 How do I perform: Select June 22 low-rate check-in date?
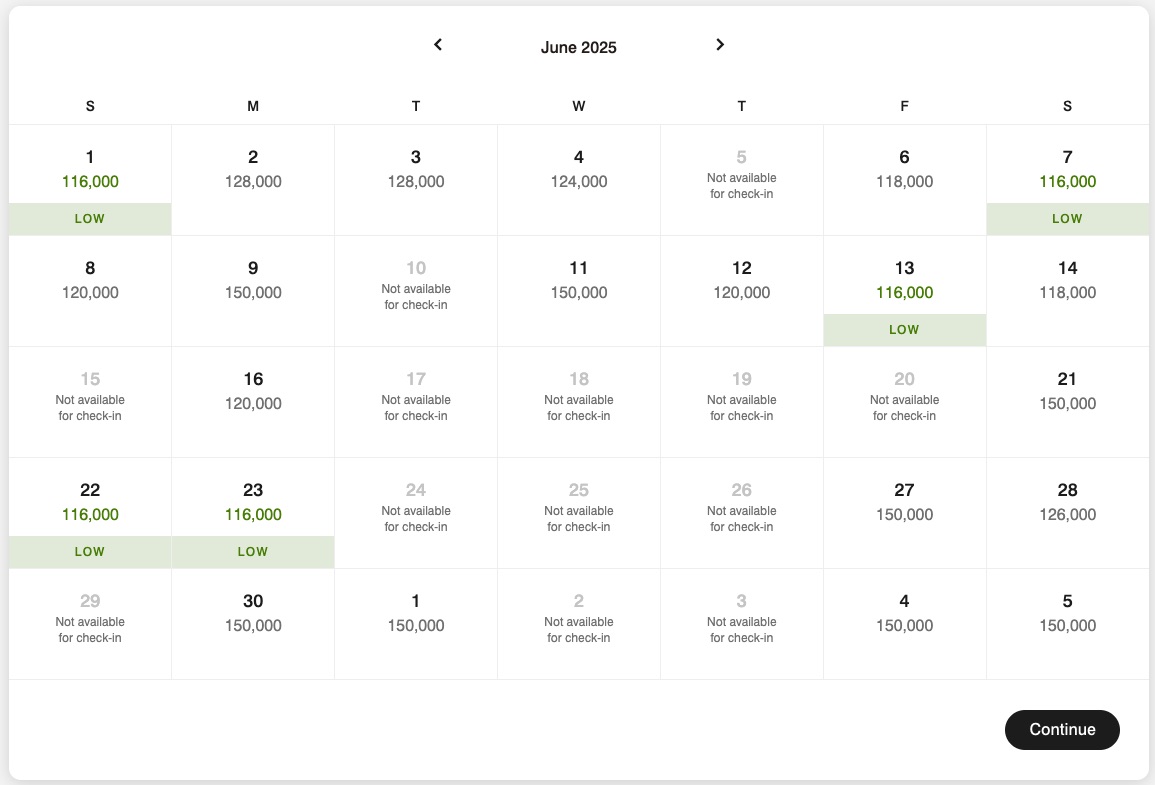click(90, 513)
